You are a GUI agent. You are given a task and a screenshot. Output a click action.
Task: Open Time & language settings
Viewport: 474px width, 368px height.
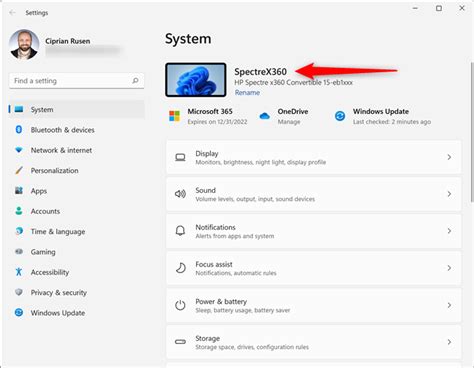[77, 231]
